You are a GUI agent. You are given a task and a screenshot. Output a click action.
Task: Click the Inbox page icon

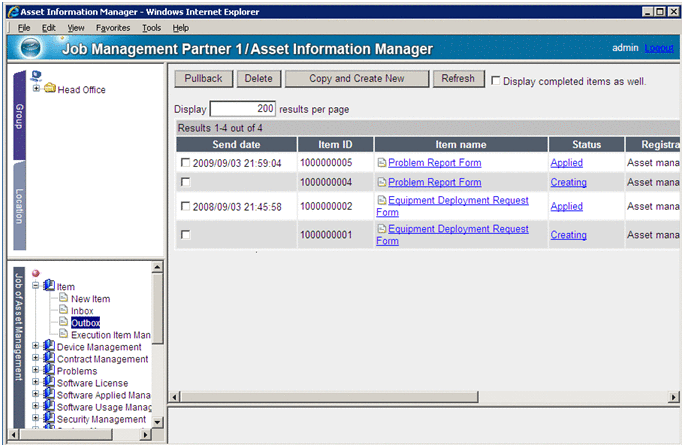pyautogui.click(x=63, y=311)
